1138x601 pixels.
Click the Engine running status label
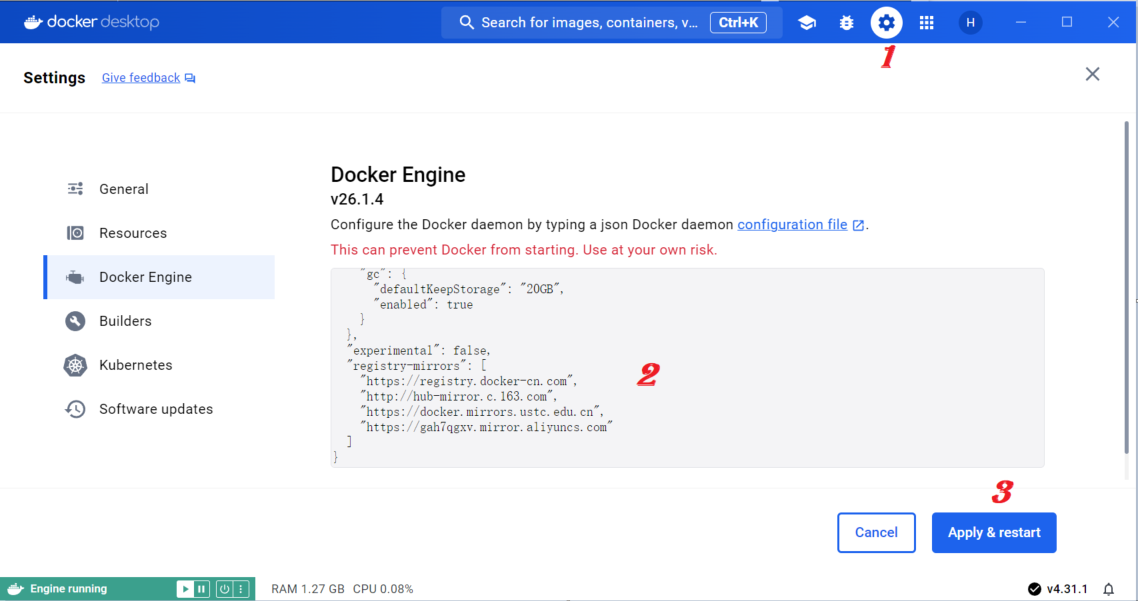[68, 589]
